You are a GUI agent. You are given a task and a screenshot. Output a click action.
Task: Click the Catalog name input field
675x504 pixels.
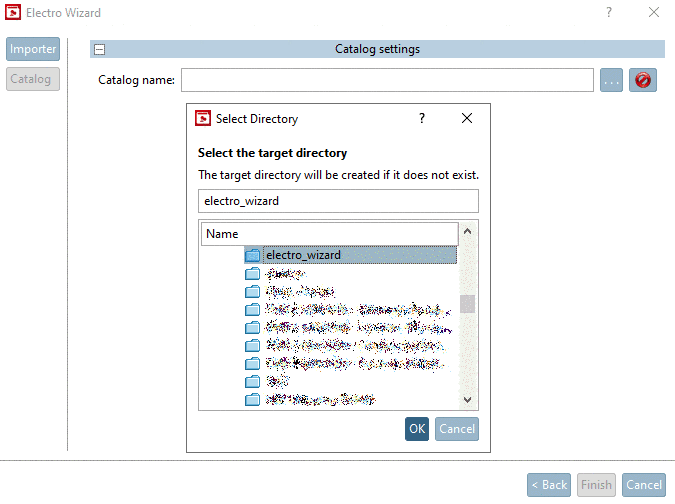(x=387, y=80)
